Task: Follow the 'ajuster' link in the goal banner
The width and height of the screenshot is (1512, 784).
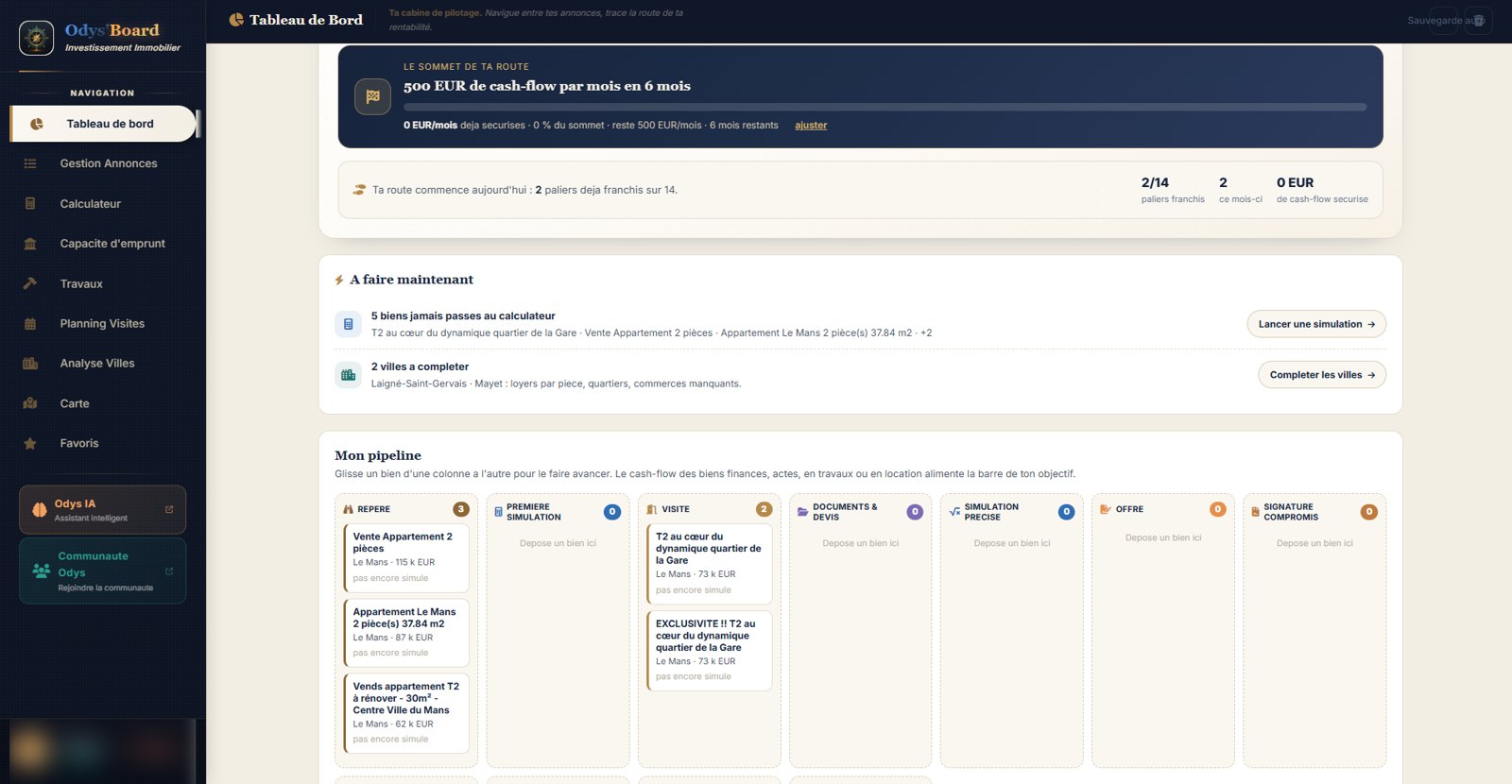Action: pos(811,126)
